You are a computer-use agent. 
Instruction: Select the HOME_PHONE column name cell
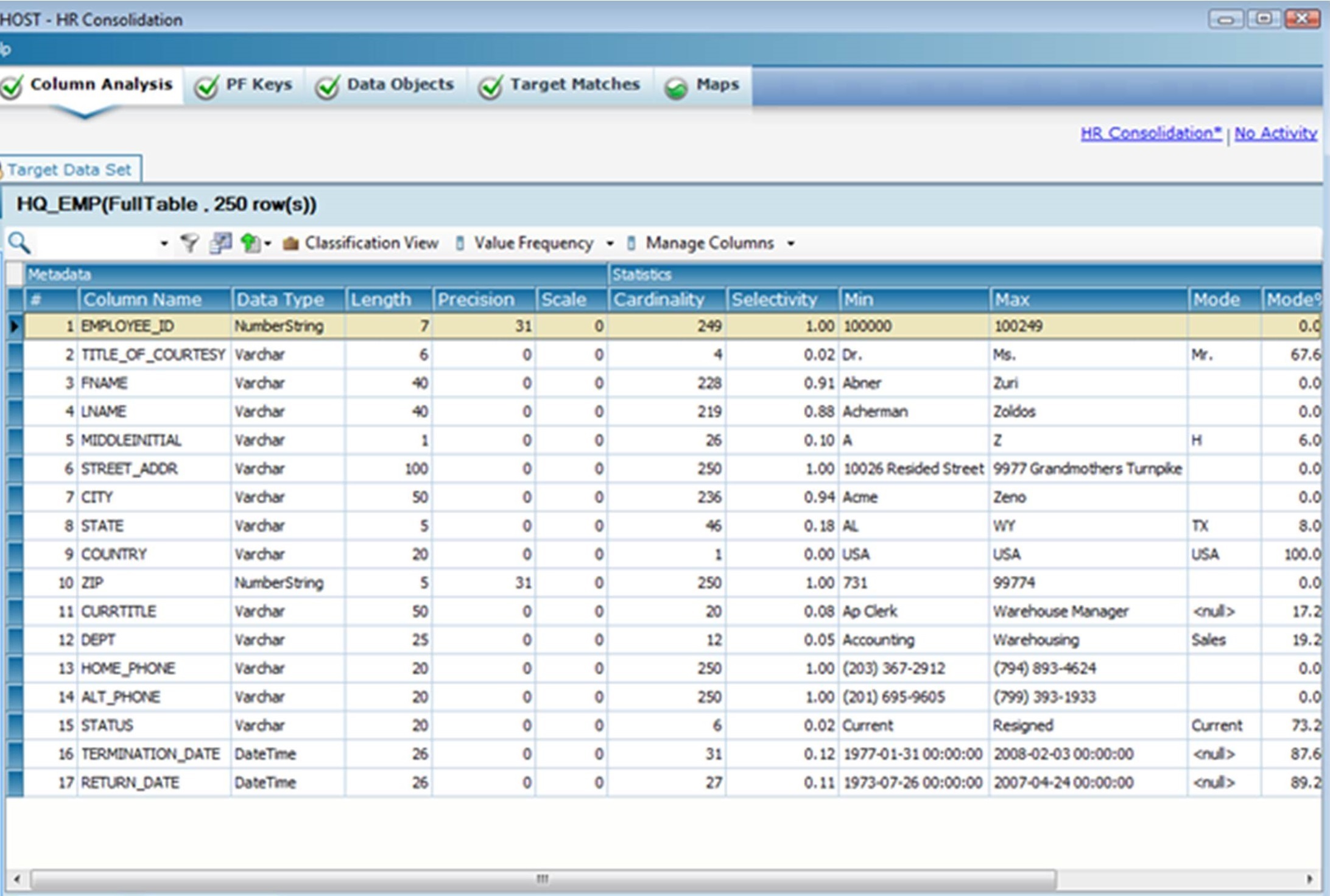coord(155,668)
